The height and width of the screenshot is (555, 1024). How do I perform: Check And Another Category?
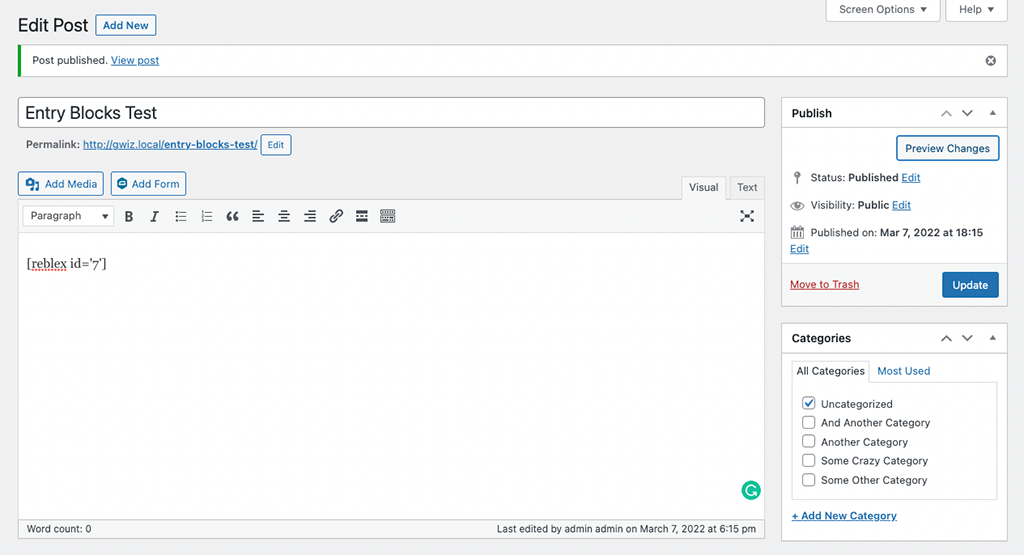click(x=808, y=422)
